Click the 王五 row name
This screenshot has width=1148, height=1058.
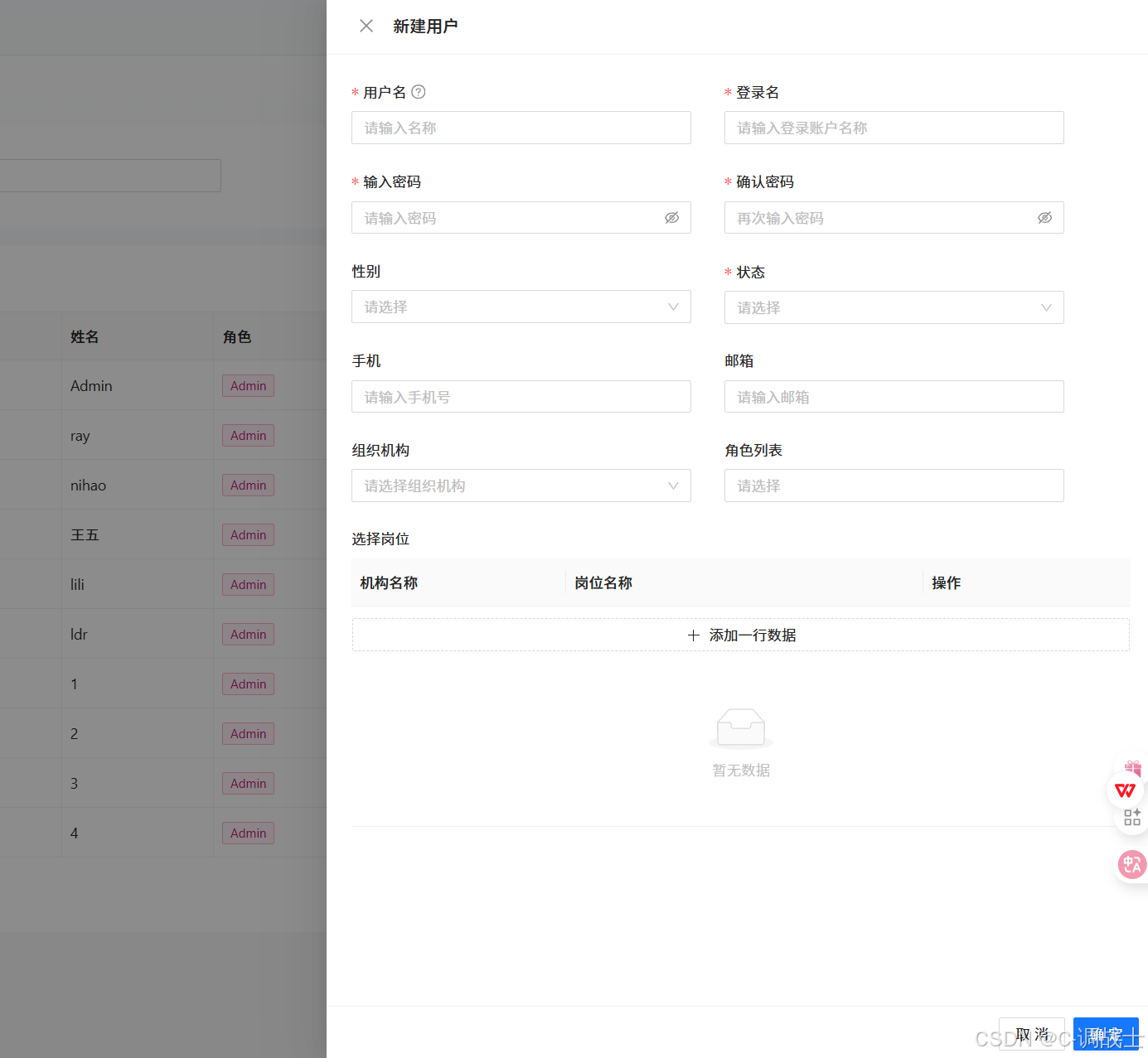point(85,535)
